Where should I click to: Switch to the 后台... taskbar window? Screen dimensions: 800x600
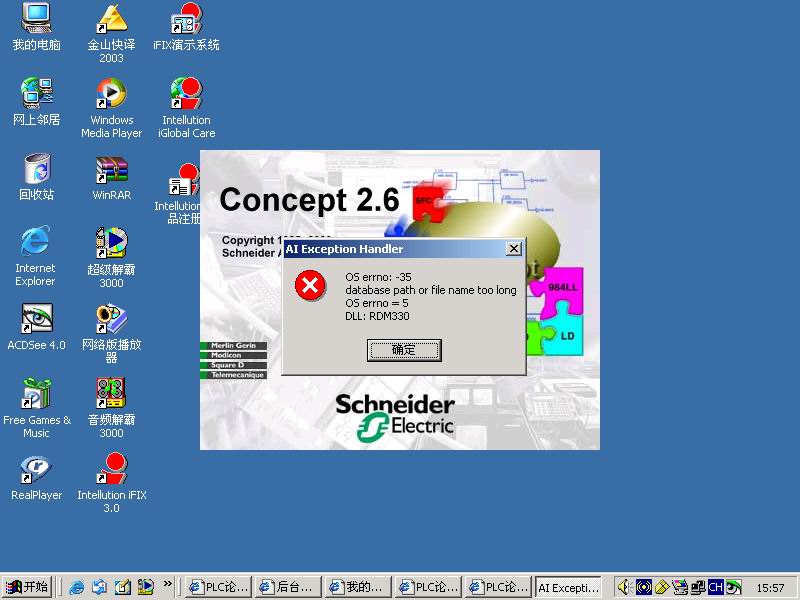click(x=289, y=587)
